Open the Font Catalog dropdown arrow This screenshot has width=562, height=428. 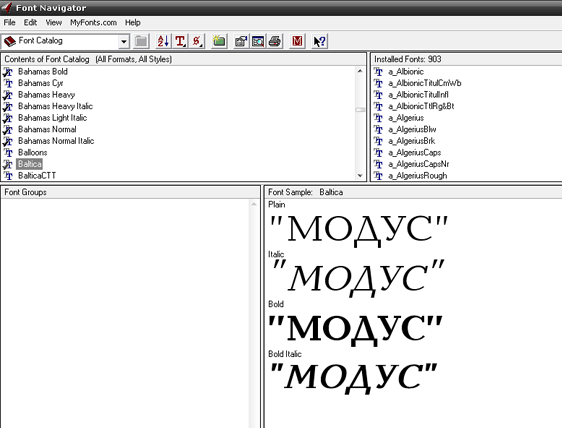click(x=124, y=42)
